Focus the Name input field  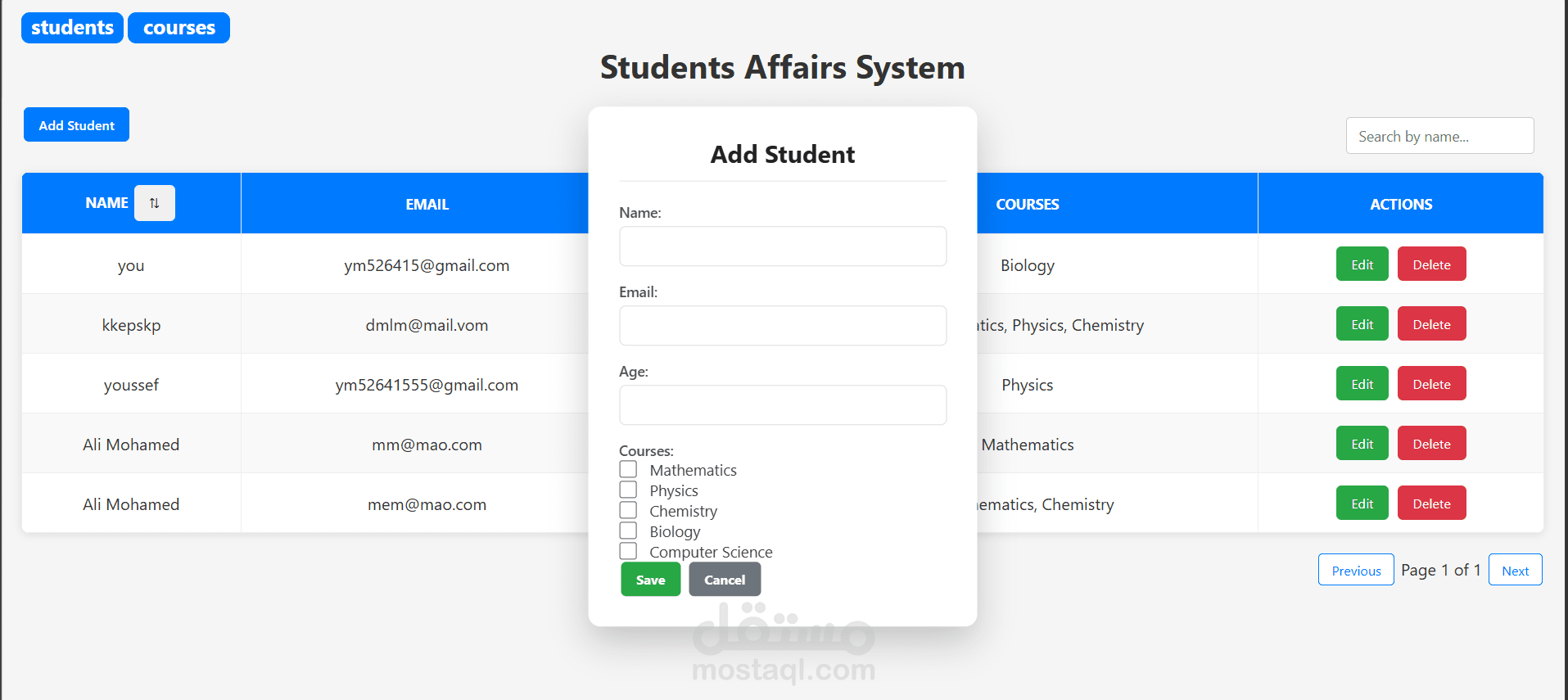782,246
